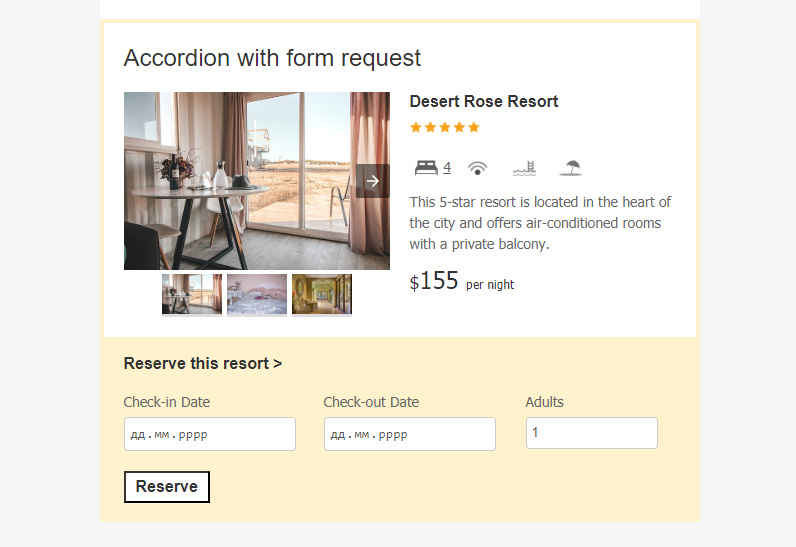Click the swimming pool amenity icon

pos(524,168)
